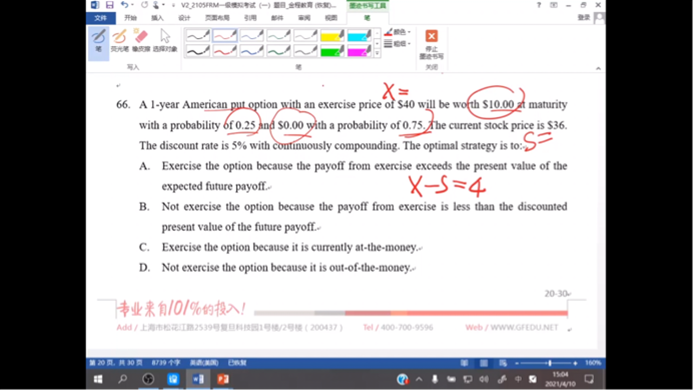693x390 pixels.
Task: Open PowerPoint from the Windows taskbar
Action: (223, 379)
